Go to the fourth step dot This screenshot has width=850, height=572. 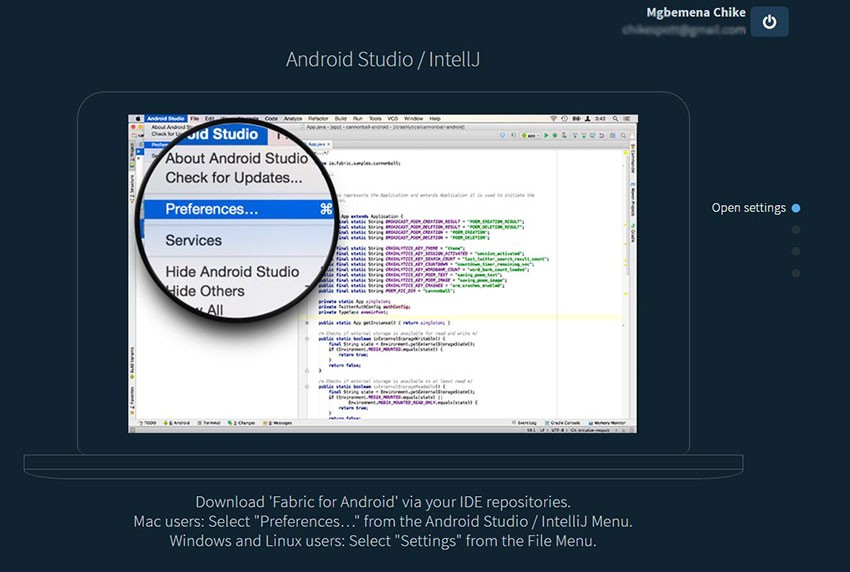[x=796, y=273]
